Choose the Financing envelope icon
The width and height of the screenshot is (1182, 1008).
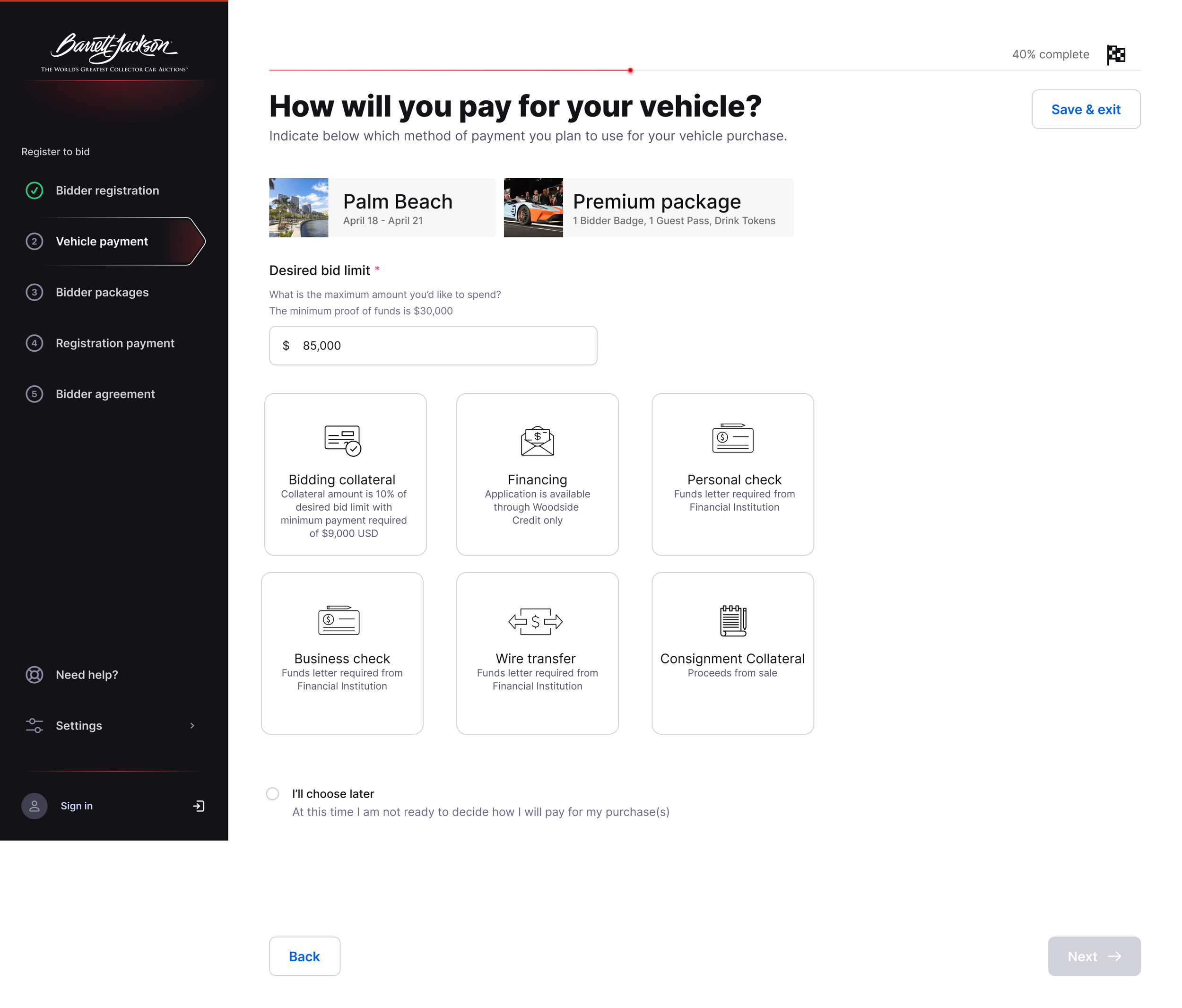pyautogui.click(x=538, y=440)
